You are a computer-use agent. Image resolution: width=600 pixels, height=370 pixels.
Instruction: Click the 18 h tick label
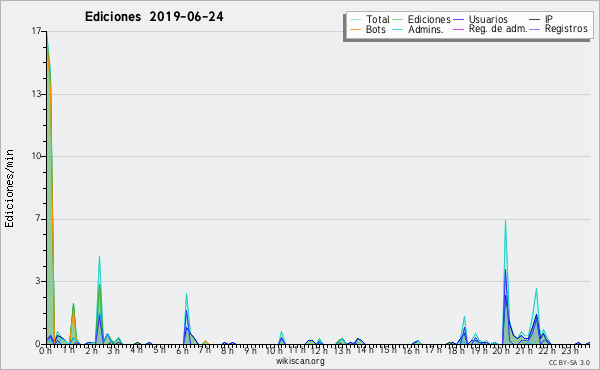(x=457, y=350)
